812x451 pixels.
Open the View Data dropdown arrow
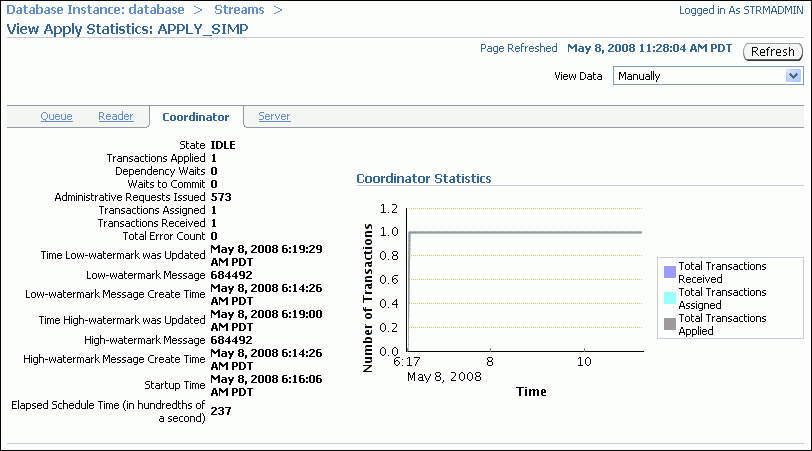pyautogui.click(x=793, y=76)
